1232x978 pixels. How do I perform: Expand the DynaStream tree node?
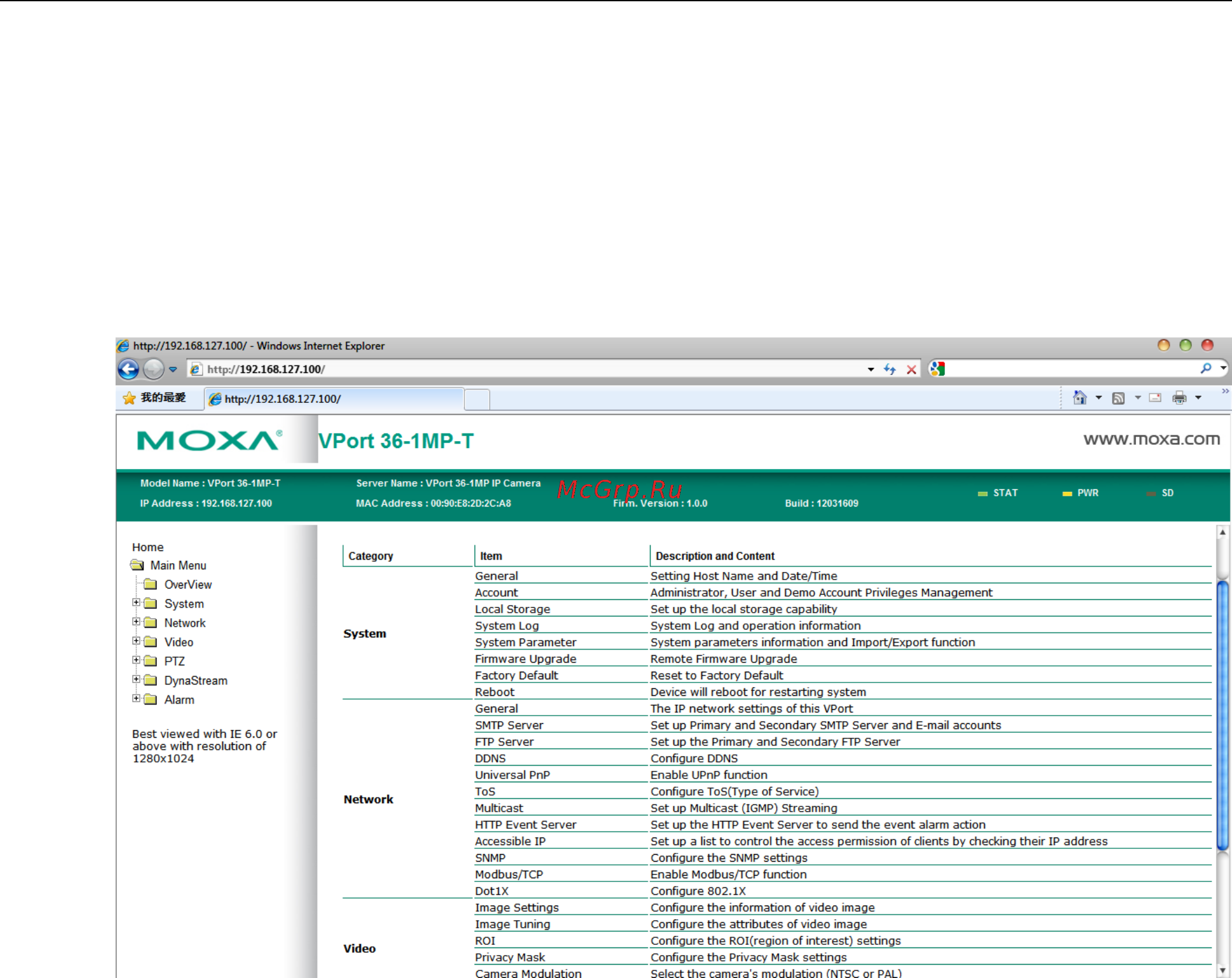point(136,679)
